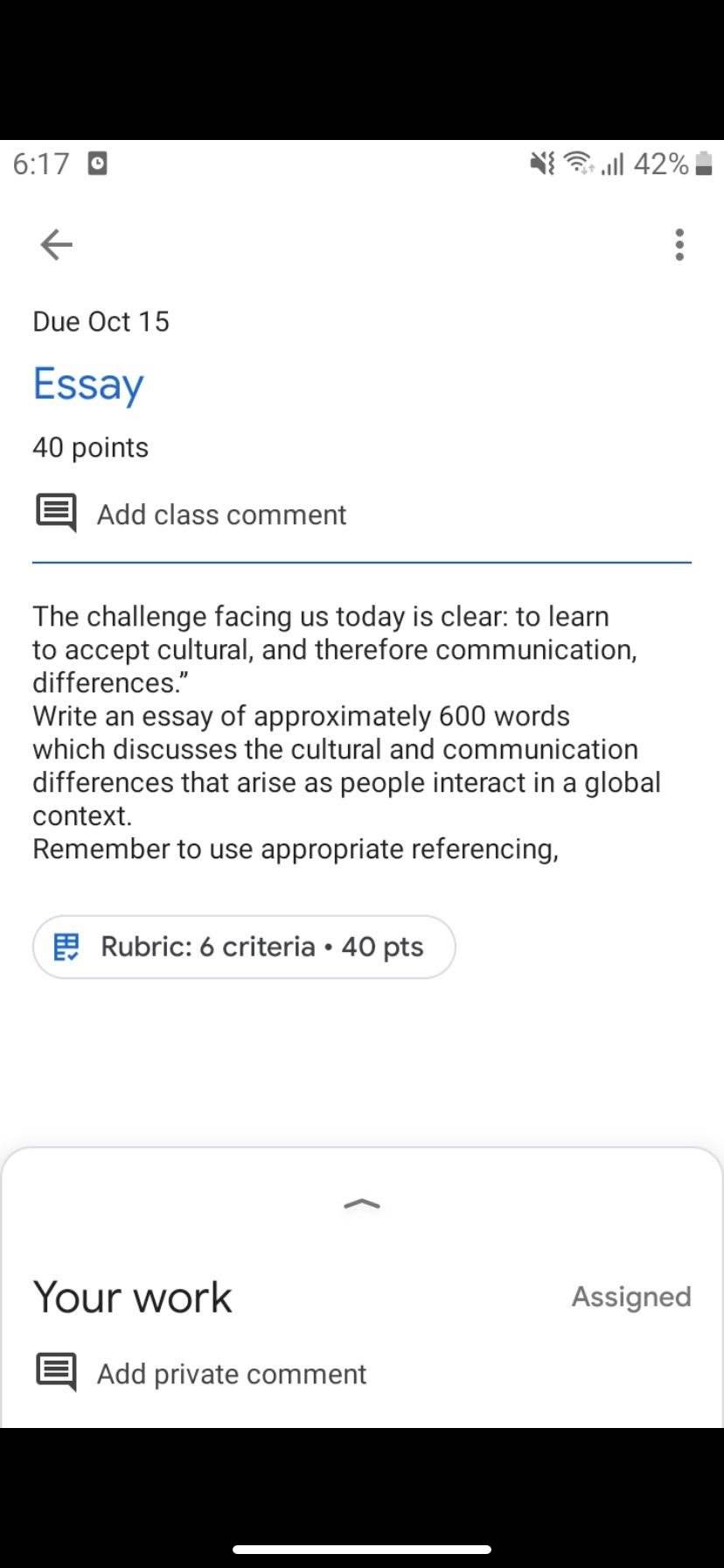The height and width of the screenshot is (1568, 724).
Task: Open the three-dot overflow menu
Action: (x=679, y=245)
